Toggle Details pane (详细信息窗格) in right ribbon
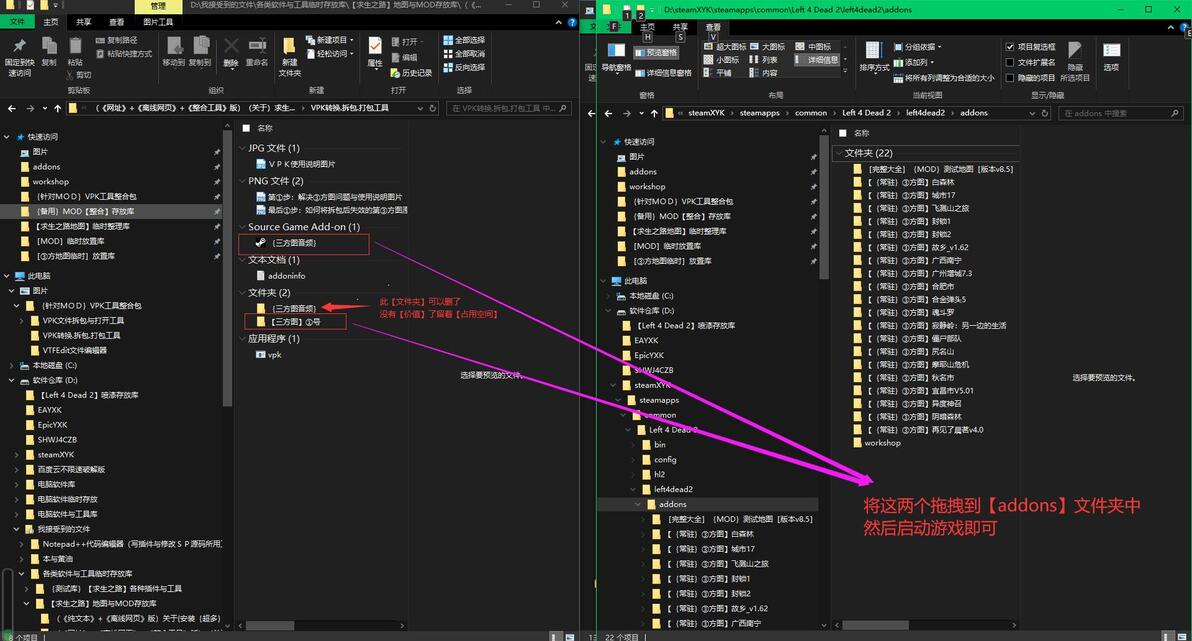The height and width of the screenshot is (641, 1192). [x=662, y=73]
